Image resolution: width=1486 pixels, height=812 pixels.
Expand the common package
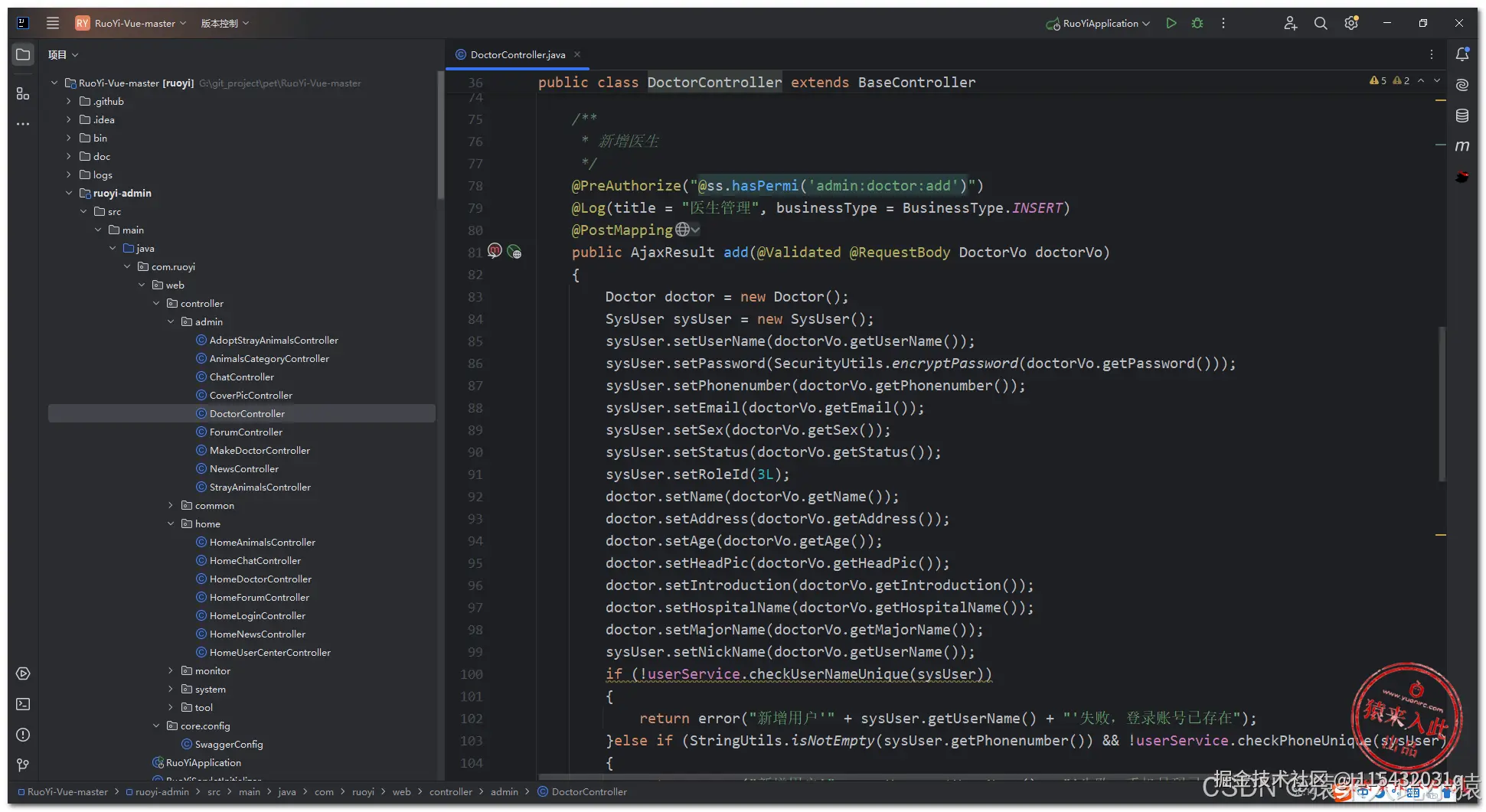click(x=171, y=505)
